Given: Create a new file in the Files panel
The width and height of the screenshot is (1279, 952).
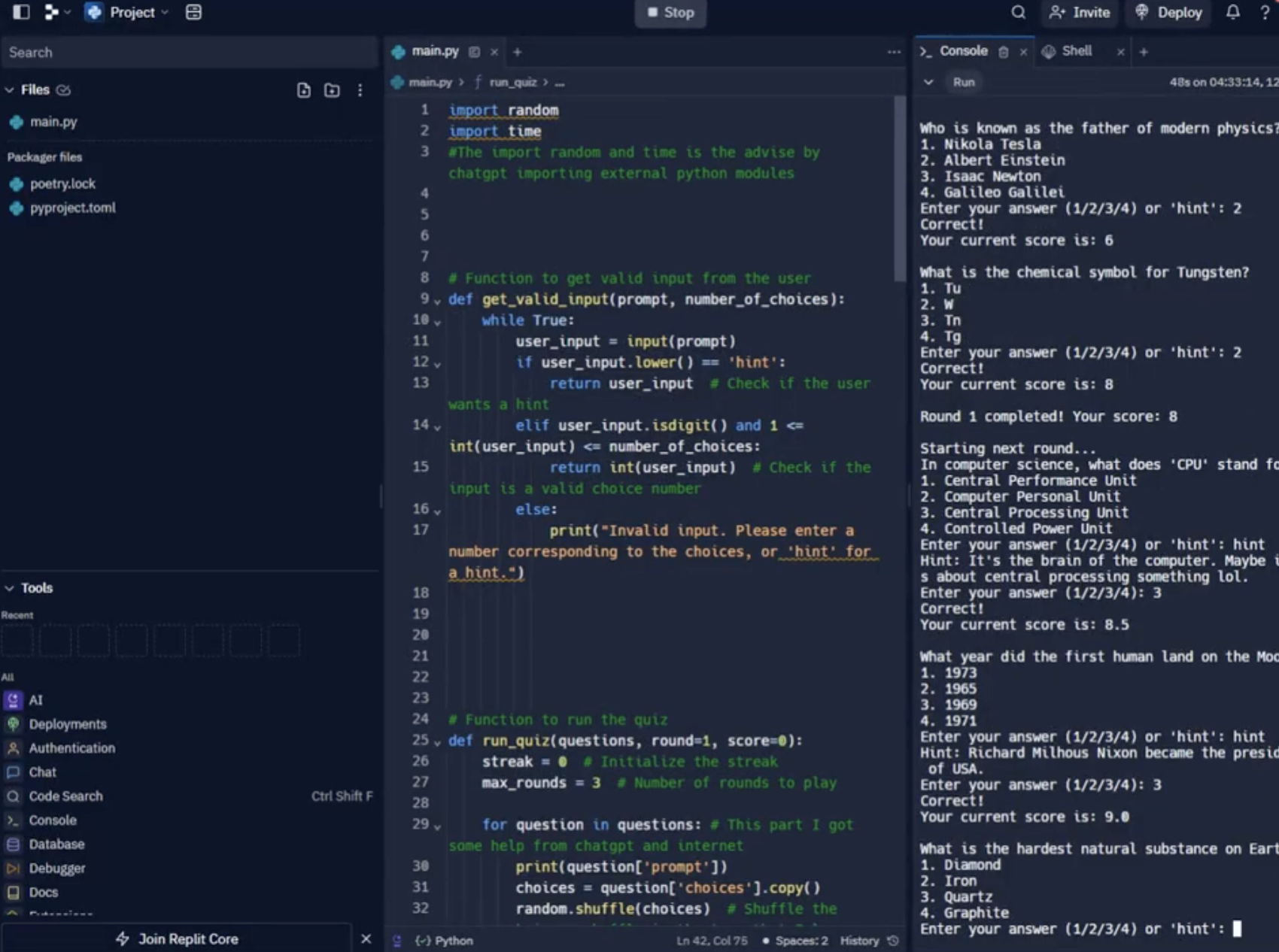Looking at the screenshot, I should point(303,89).
